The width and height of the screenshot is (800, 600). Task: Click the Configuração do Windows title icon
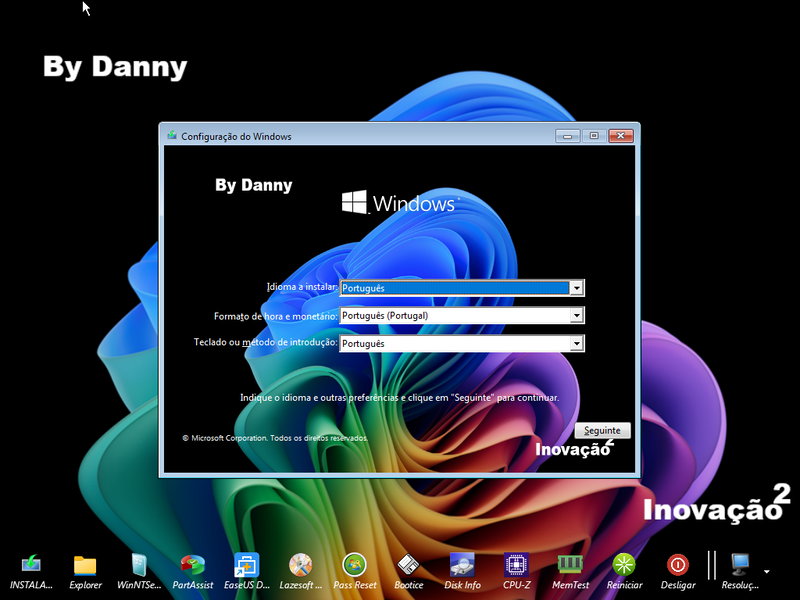(x=172, y=136)
